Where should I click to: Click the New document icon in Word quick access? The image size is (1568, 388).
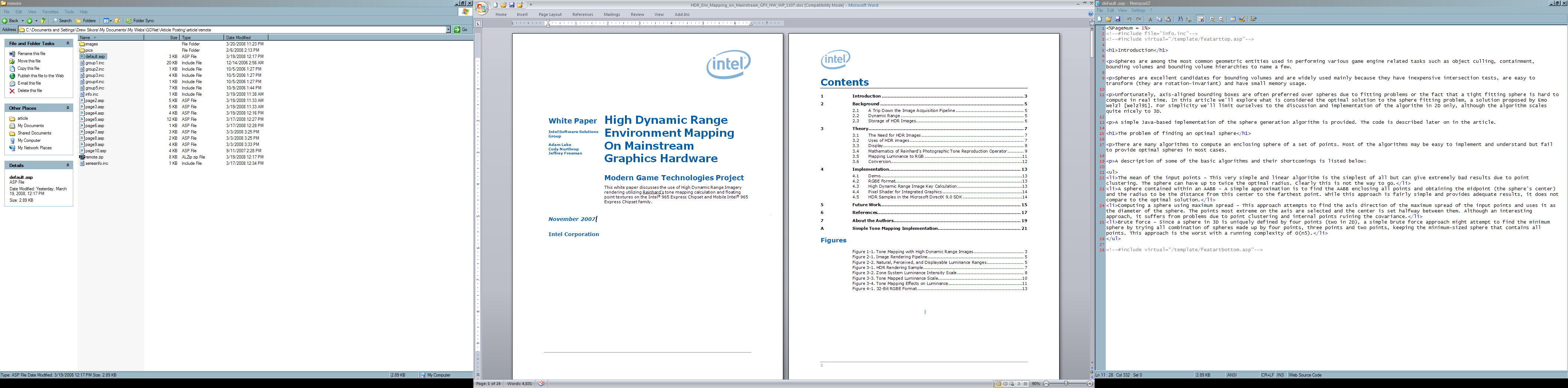coord(496,5)
